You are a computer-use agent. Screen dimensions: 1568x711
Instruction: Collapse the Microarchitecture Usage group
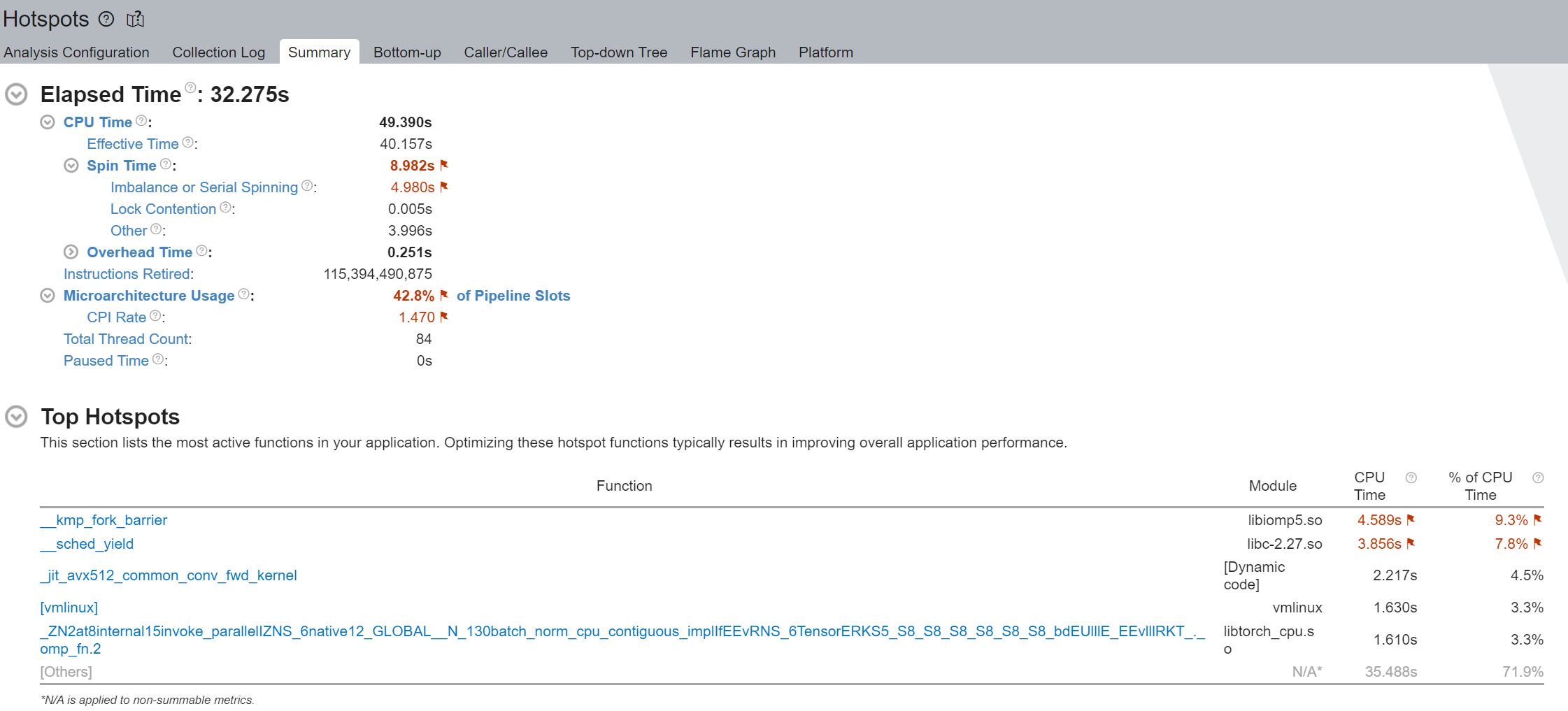click(48, 296)
